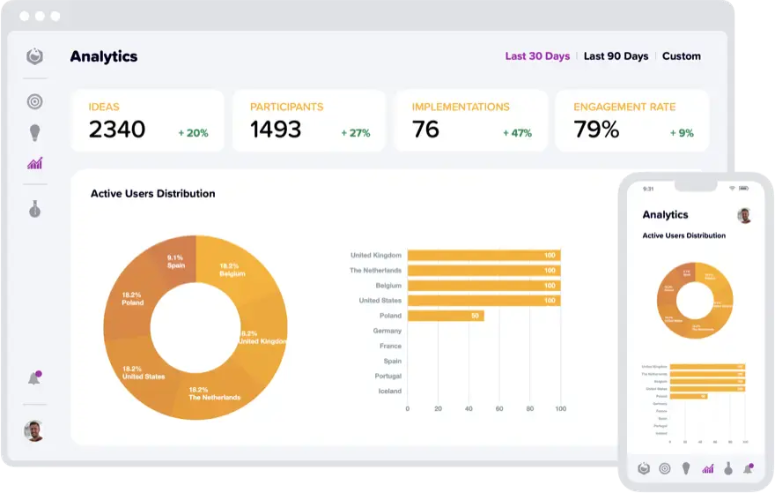Click the app logo in desktop sidebar
This screenshot has height=493, width=775.
pos(35,56)
